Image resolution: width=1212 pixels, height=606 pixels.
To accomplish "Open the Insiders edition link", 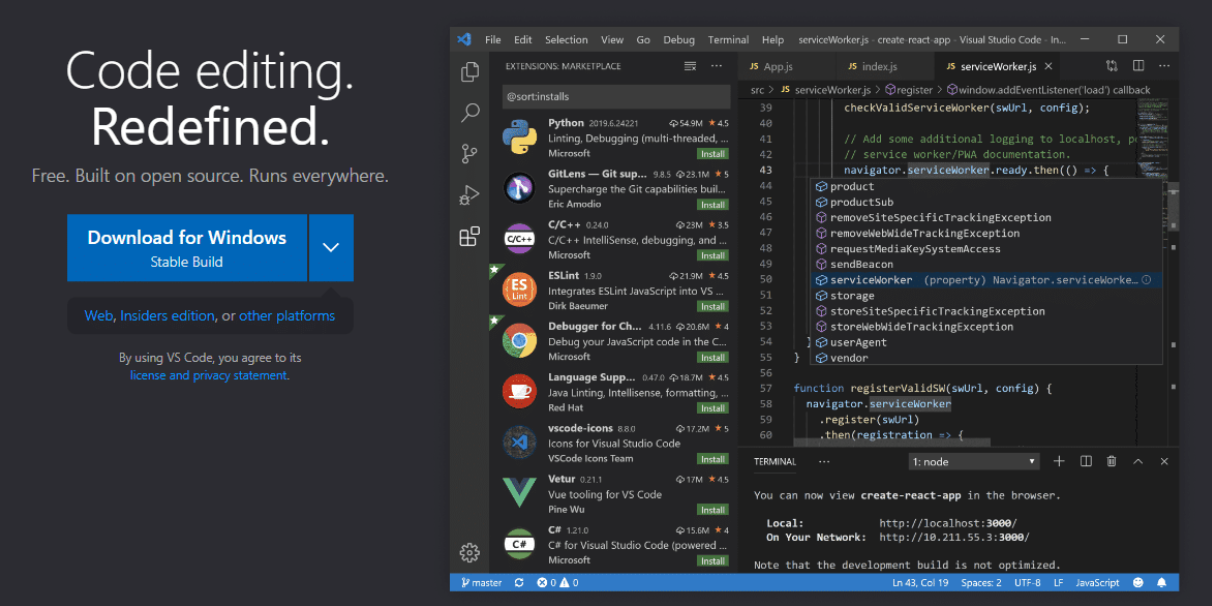I will (x=167, y=316).
